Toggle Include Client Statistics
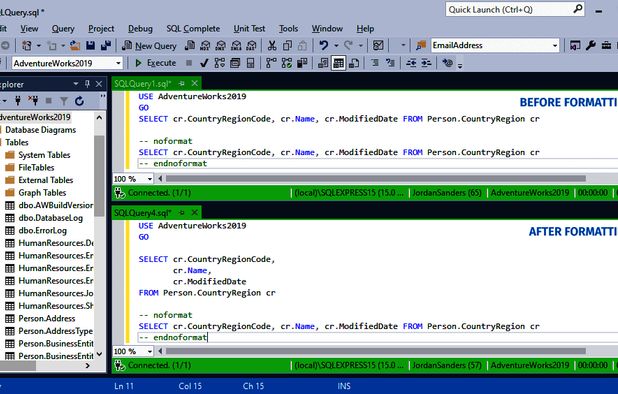The height and width of the screenshot is (394, 618). pyautogui.click(x=302, y=63)
